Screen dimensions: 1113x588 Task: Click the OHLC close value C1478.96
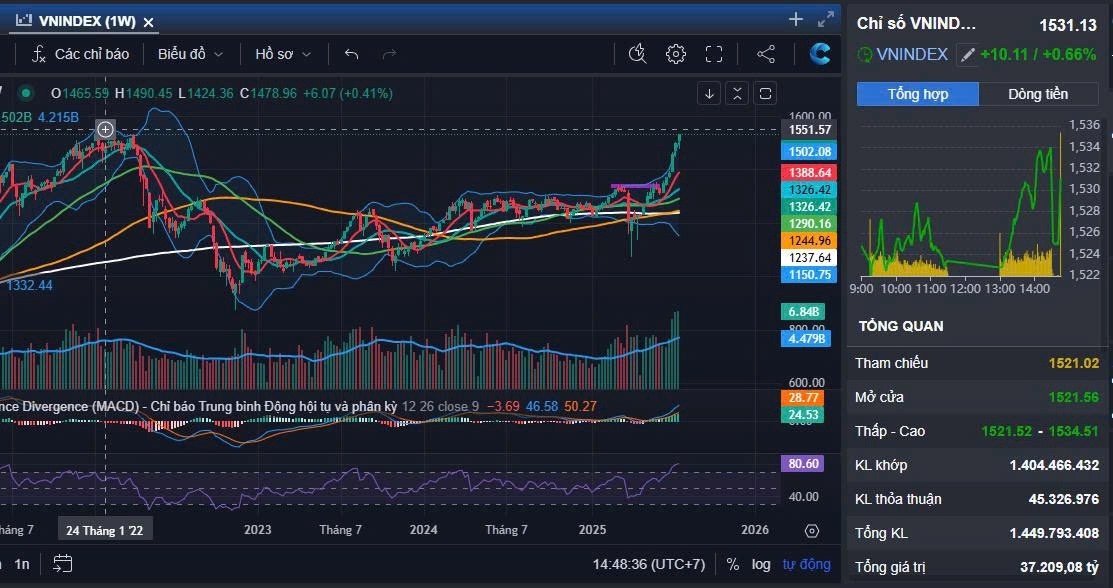(x=267, y=93)
